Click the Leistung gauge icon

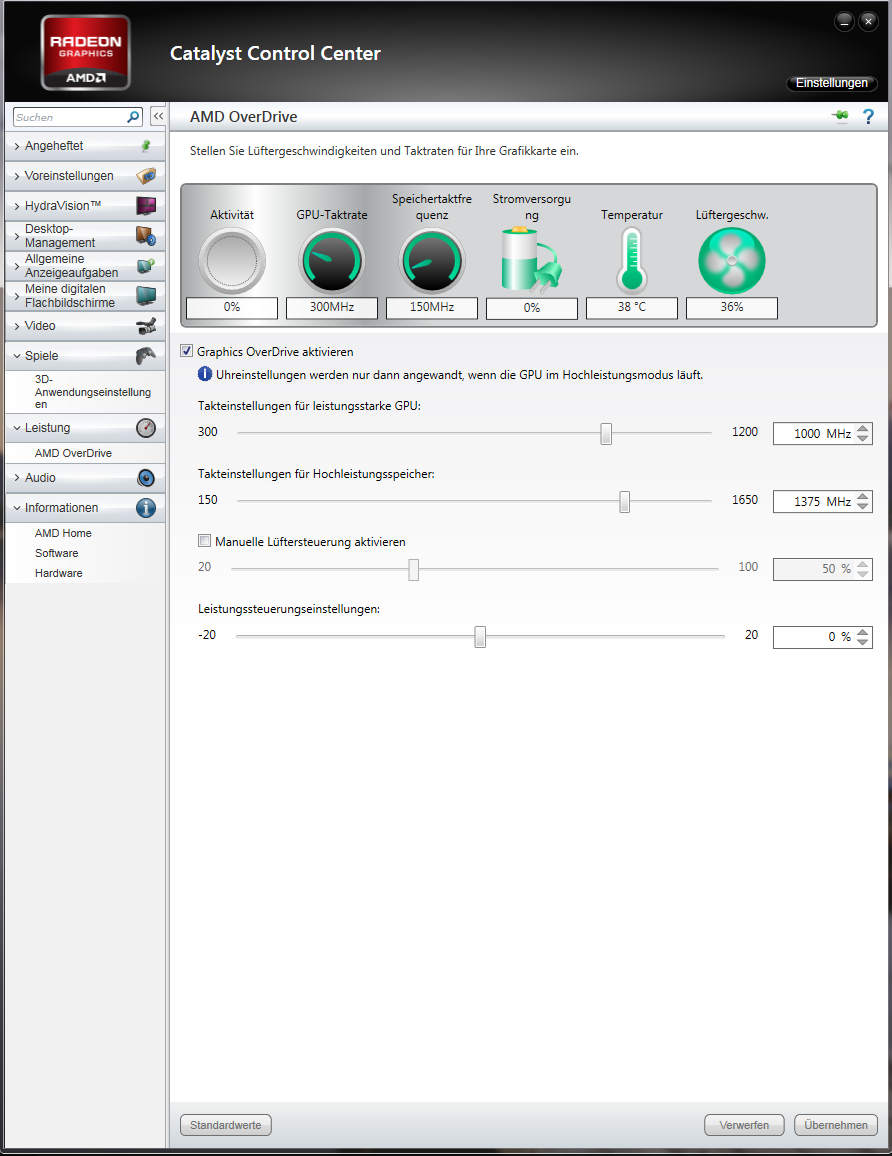[146, 428]
